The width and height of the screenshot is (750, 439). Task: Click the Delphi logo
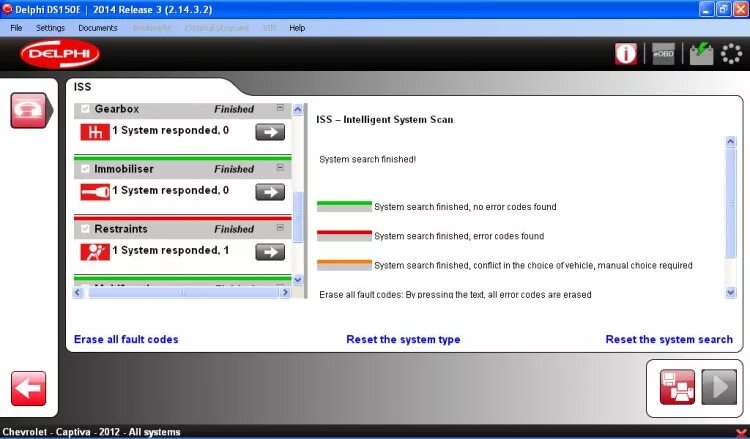[x=60, y=54]
